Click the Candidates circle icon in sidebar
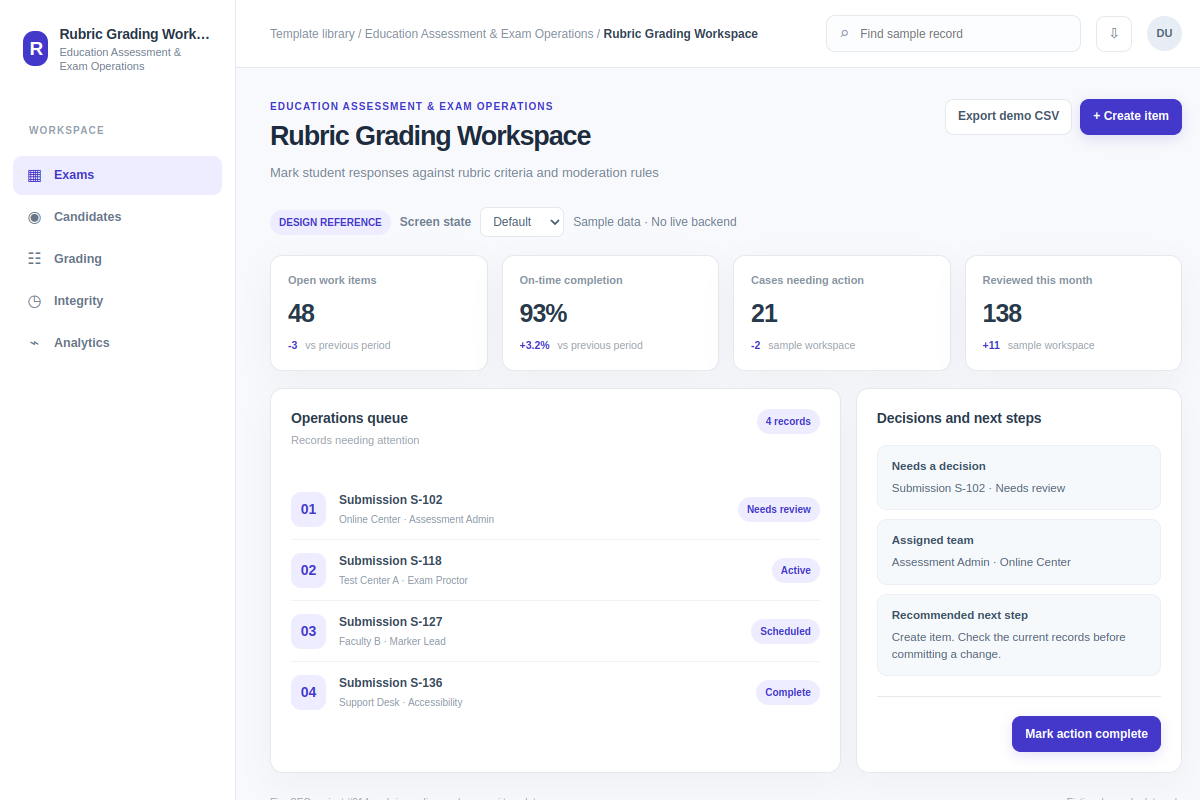Viewport: 1200px width, 800px height. click(34, 217)
